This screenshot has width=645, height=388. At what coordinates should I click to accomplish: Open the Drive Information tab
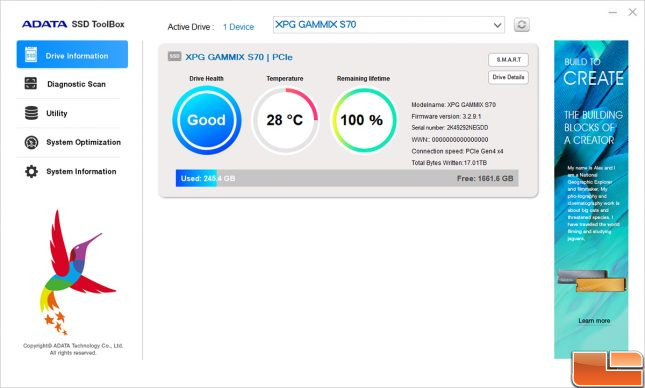(x=72, y=54)
